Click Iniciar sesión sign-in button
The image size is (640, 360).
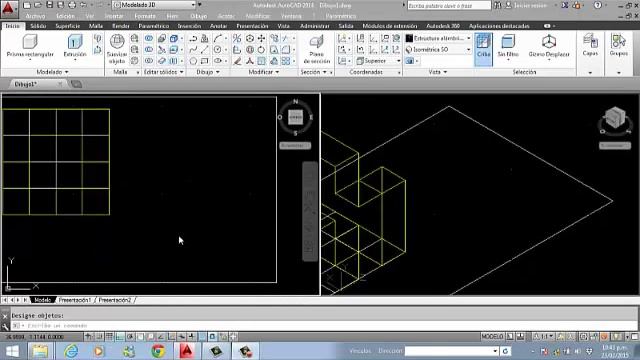click(530, 5)
